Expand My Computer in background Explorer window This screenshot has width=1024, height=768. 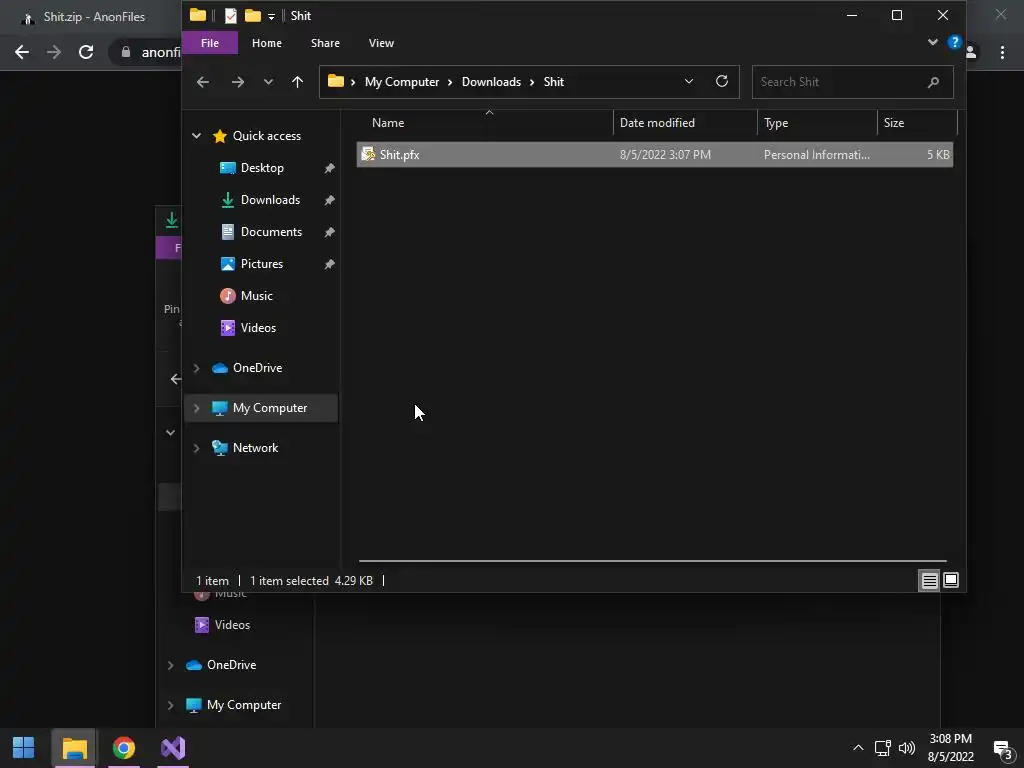coord(170,705)
